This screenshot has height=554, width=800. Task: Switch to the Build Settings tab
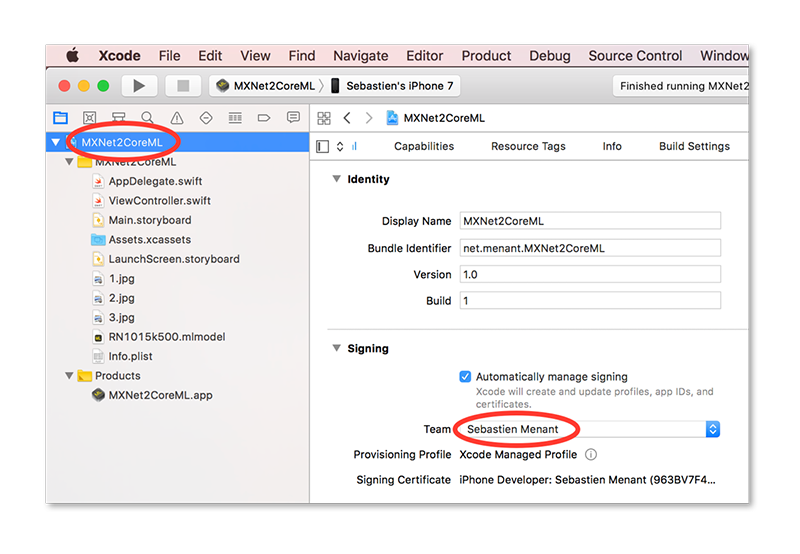694,146
